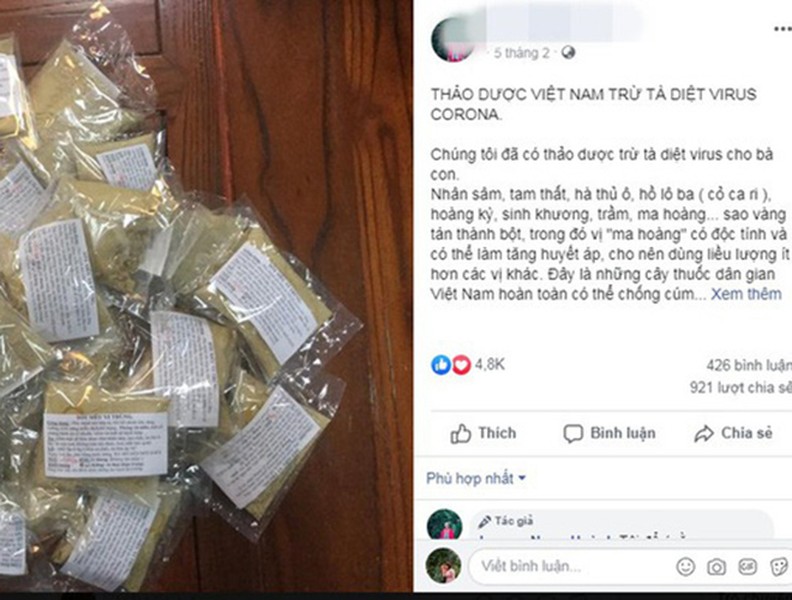
Task: Open the 4,8K reactions list
Action: pyautogui.click(x=489, y=364)
